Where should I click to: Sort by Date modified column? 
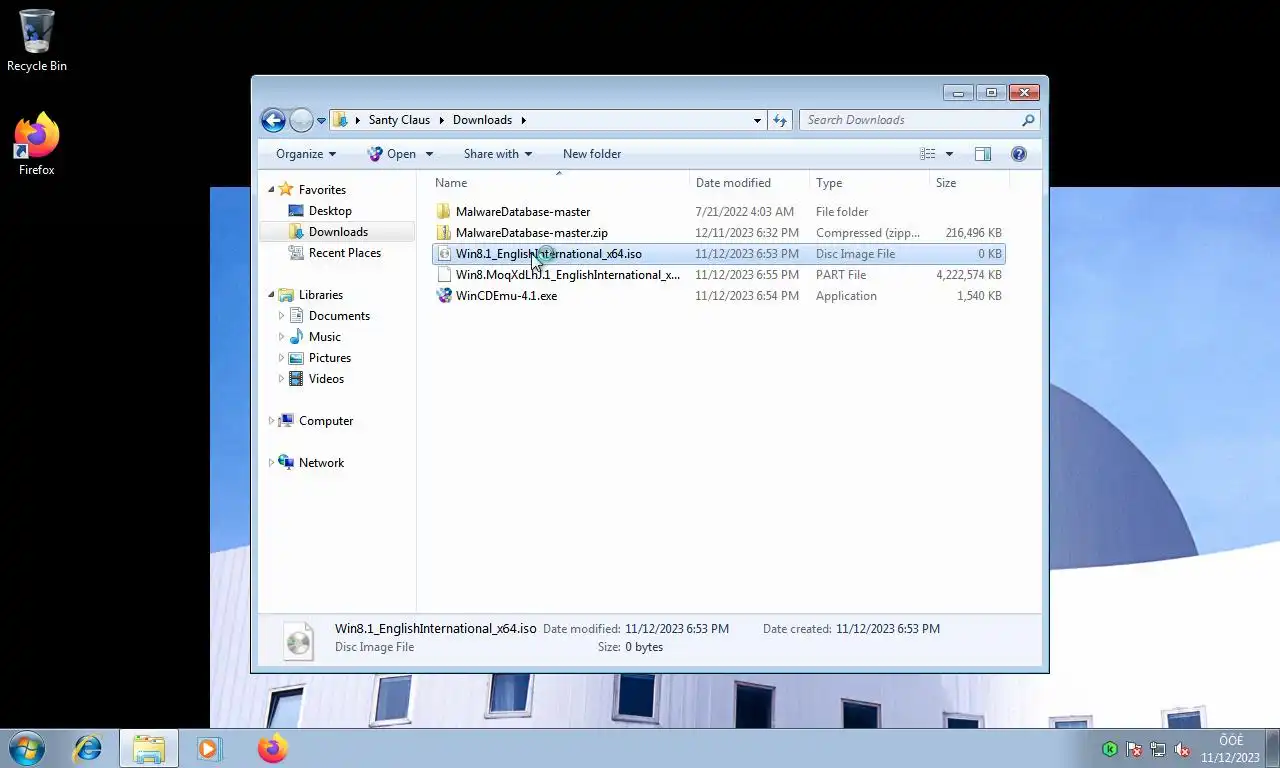click(750, 183)
